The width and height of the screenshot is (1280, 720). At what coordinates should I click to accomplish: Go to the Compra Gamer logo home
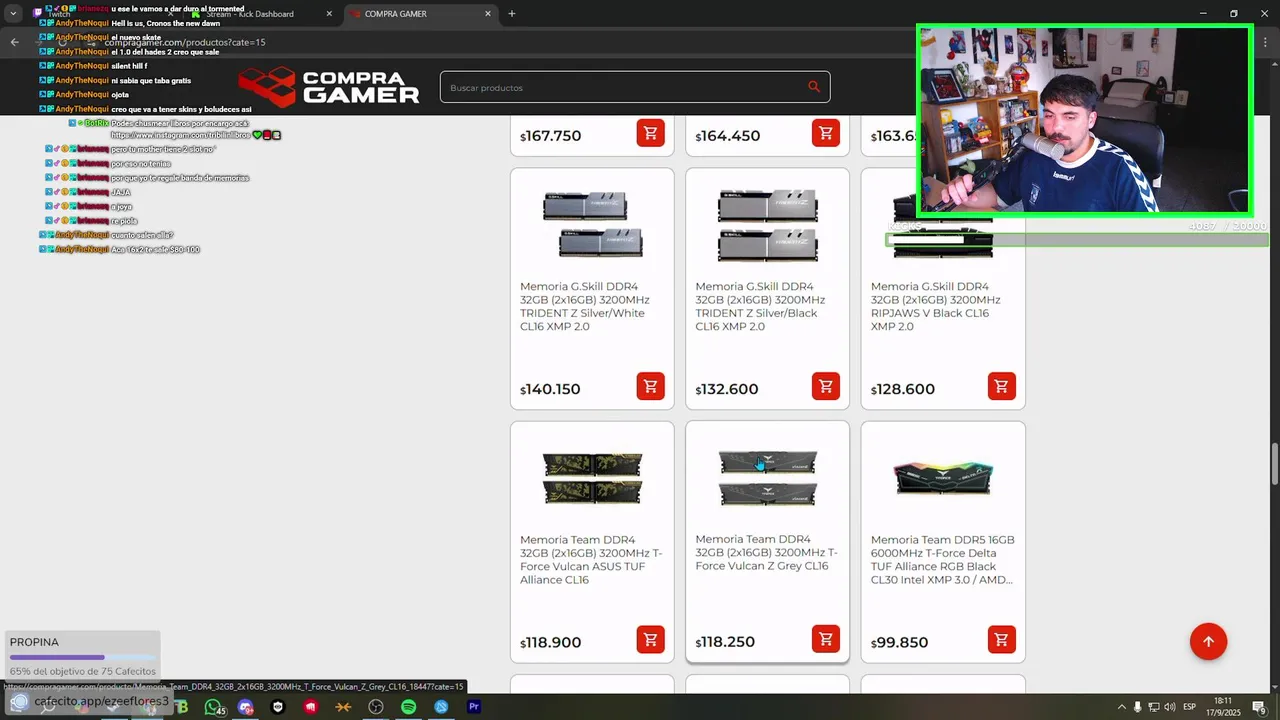tap(329, 86)
